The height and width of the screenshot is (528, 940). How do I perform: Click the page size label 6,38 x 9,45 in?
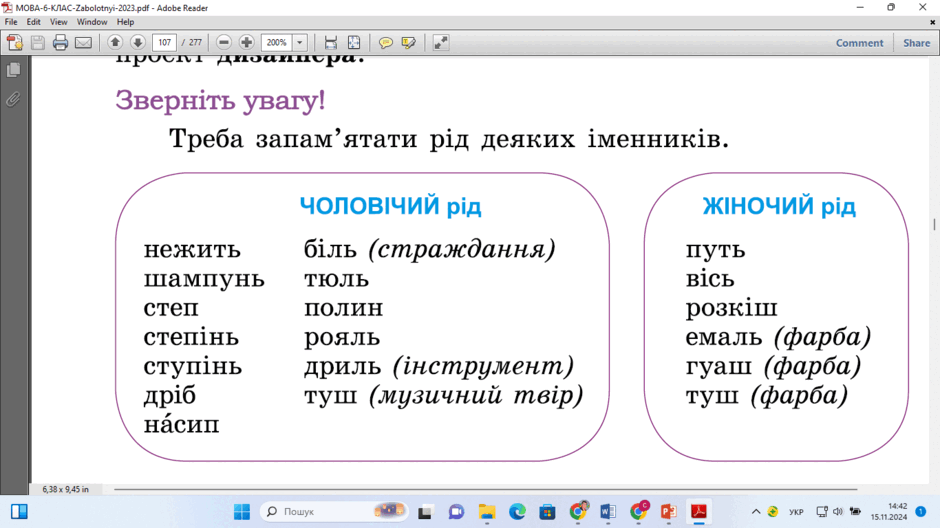click(65, 490)
